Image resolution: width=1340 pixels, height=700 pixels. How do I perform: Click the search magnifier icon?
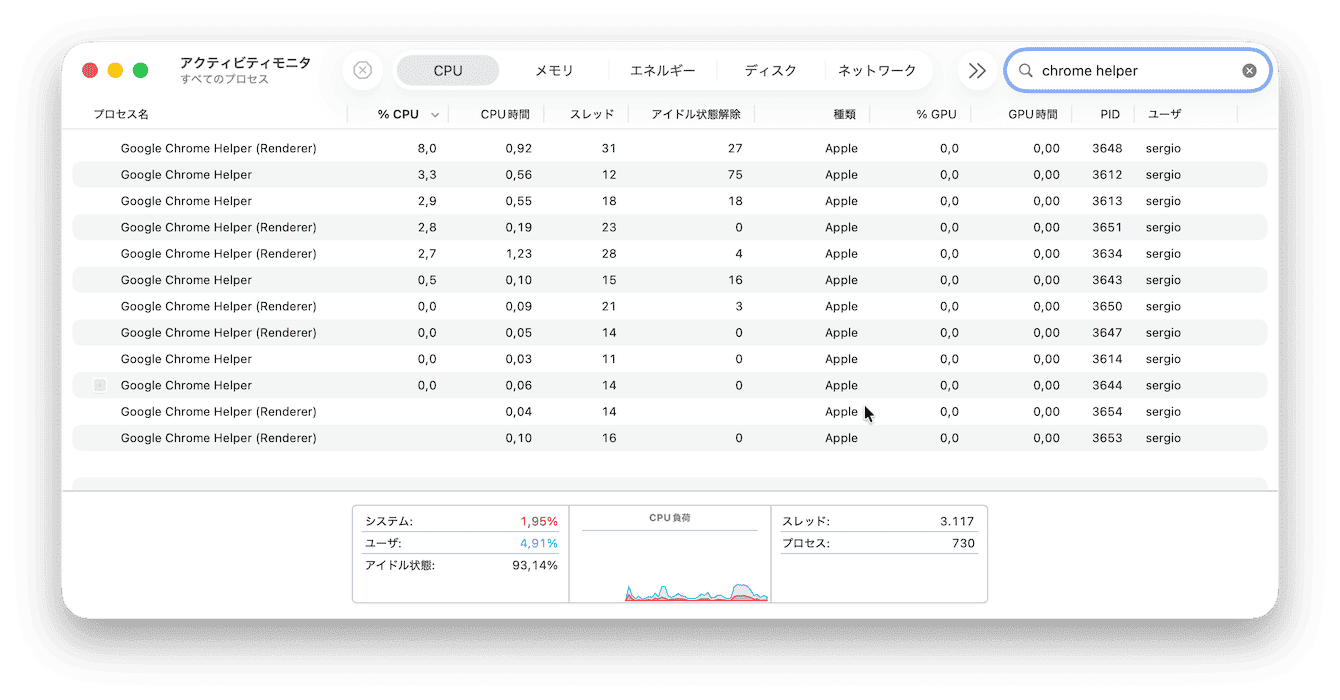(x=1025, y=71)
